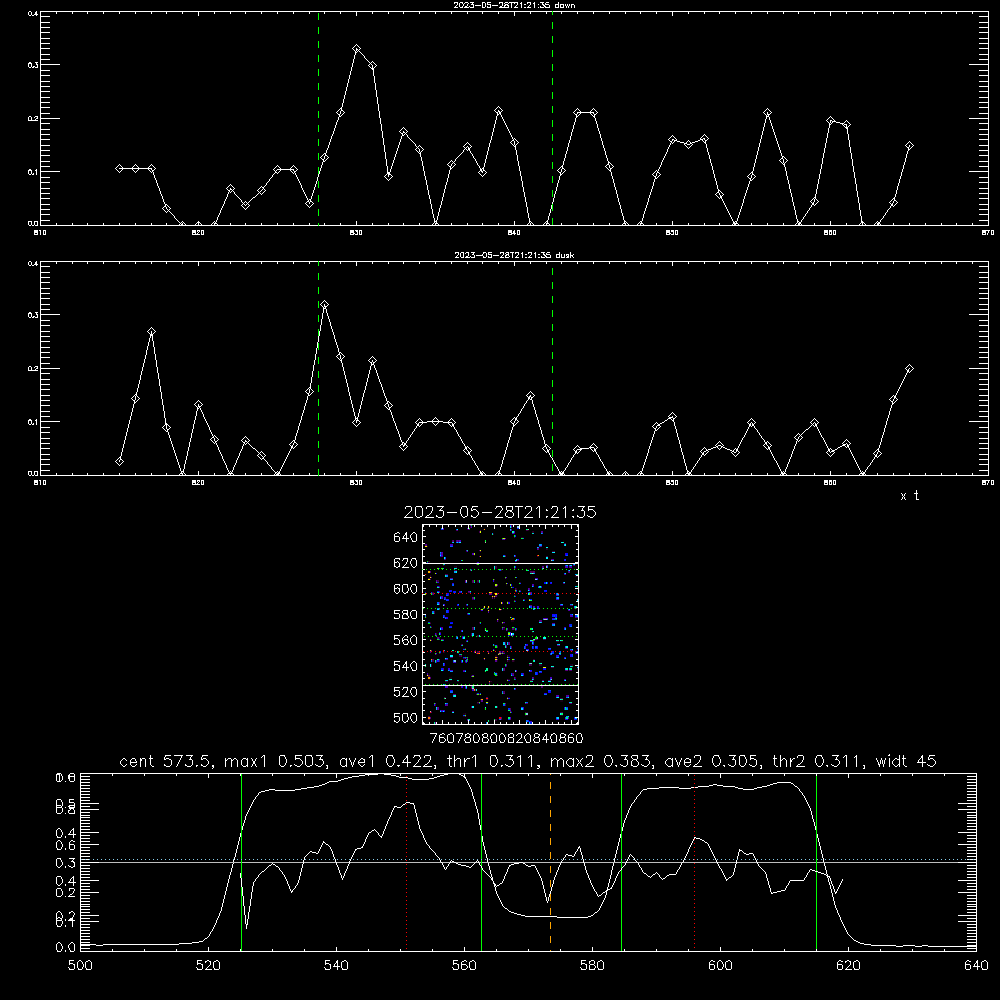Click y-axis label '640' of the spectral image
Viewport: 1000px width, 1000px height.
point(406,538)
